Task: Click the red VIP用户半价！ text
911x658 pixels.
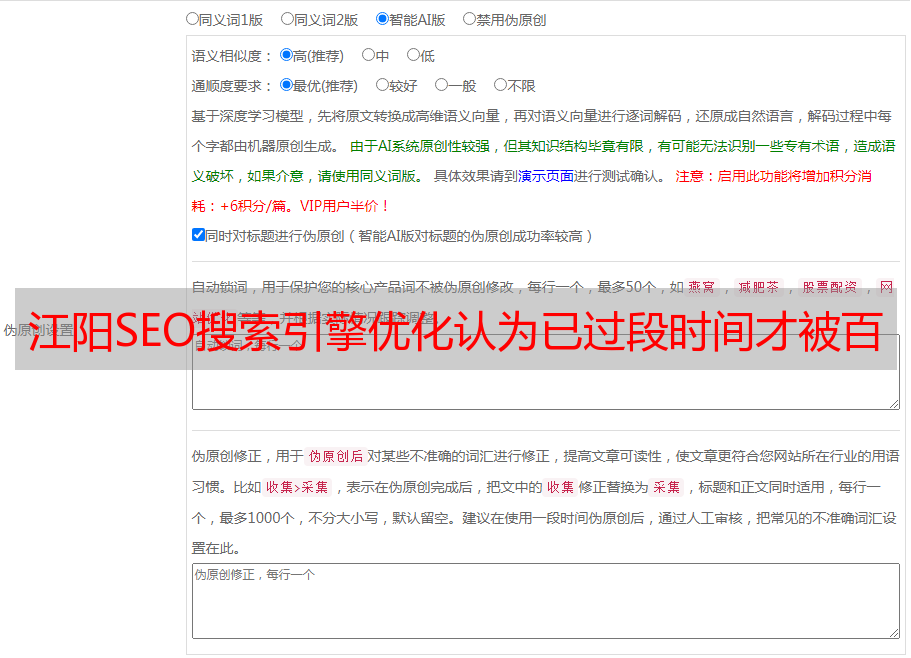Action: click(x=345, y=206)
